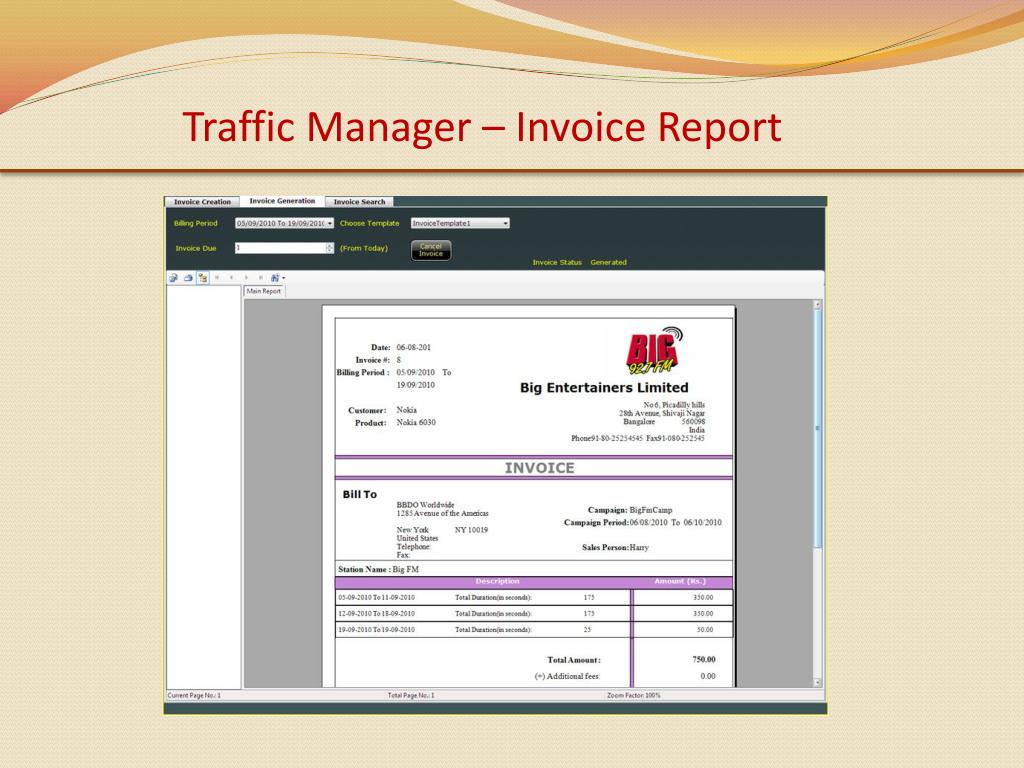Switch to the Invoice Search tab
Image resolution: width=1024 pixels, height=768 pixels.
[359, 202]
